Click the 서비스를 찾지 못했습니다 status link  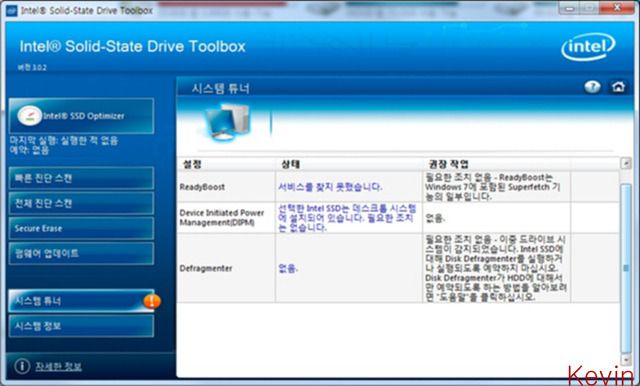coord(330,187)
